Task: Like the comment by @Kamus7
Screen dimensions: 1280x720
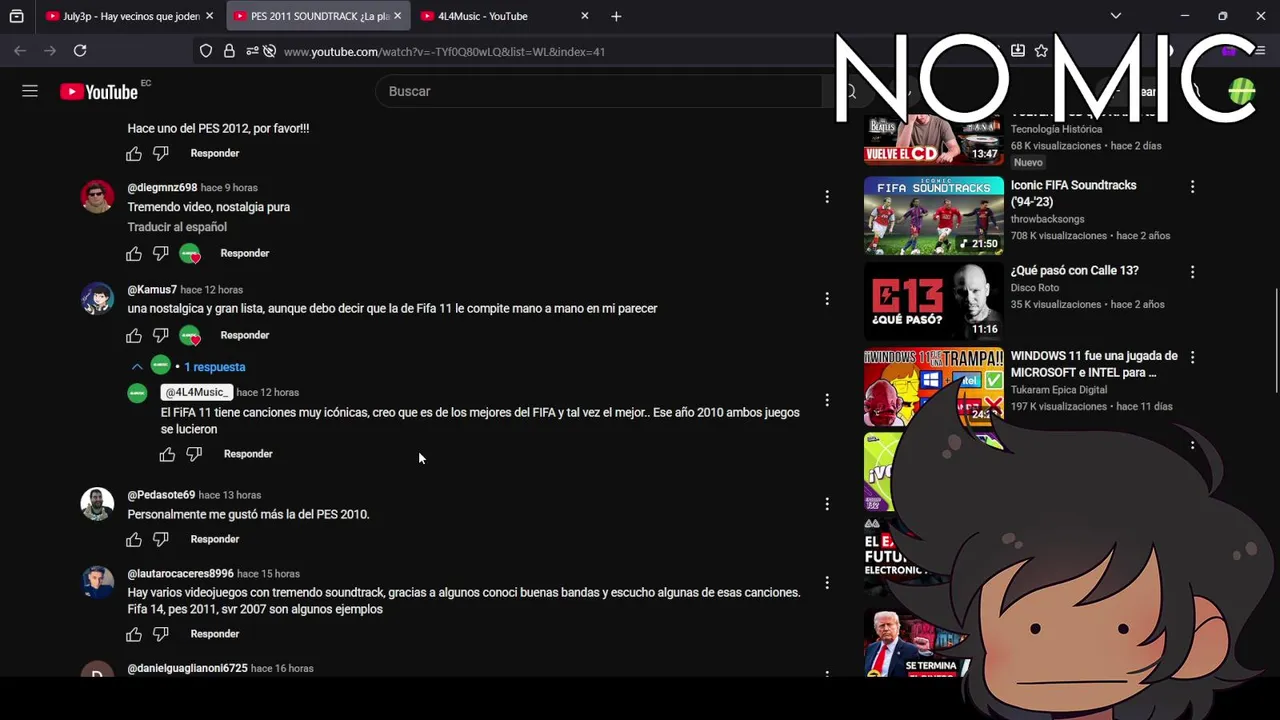Action: point(134,335)
